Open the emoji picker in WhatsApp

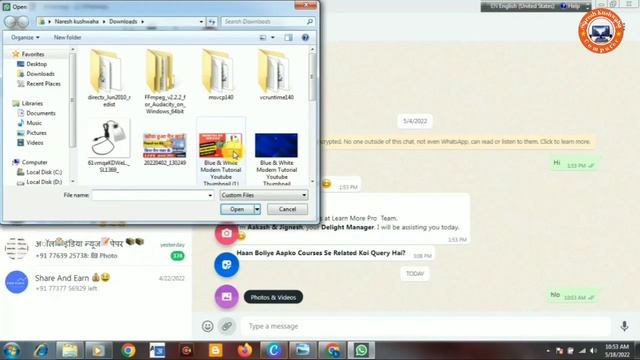pos(207,326)
